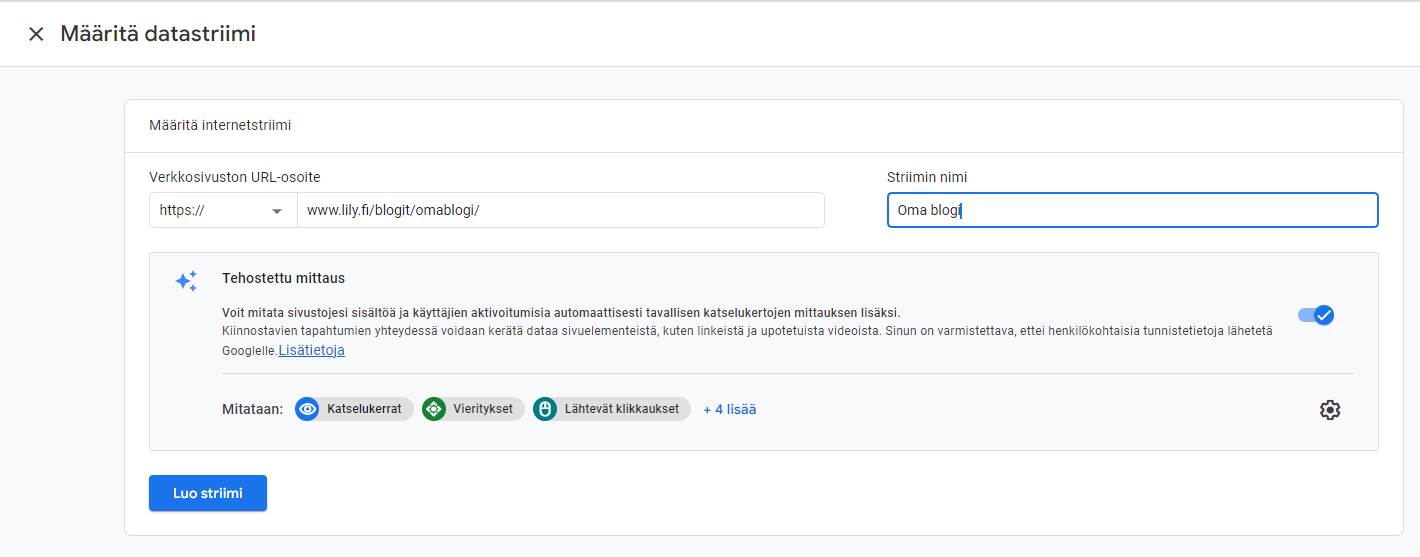Open enhanced measurement settings via gear icon

pyautogui.click(x=1330, y=410)
